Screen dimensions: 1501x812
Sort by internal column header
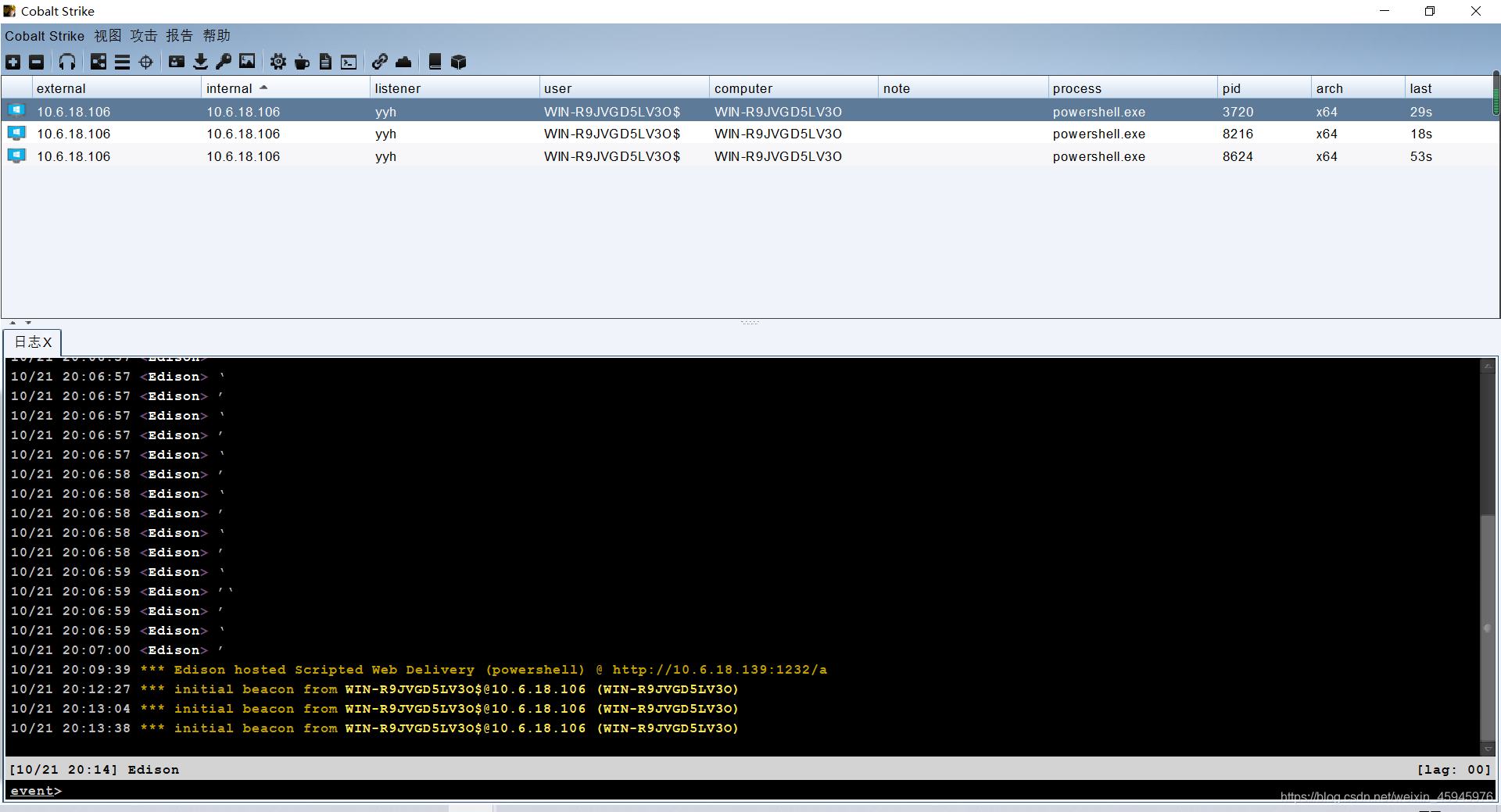click(285, 88)
